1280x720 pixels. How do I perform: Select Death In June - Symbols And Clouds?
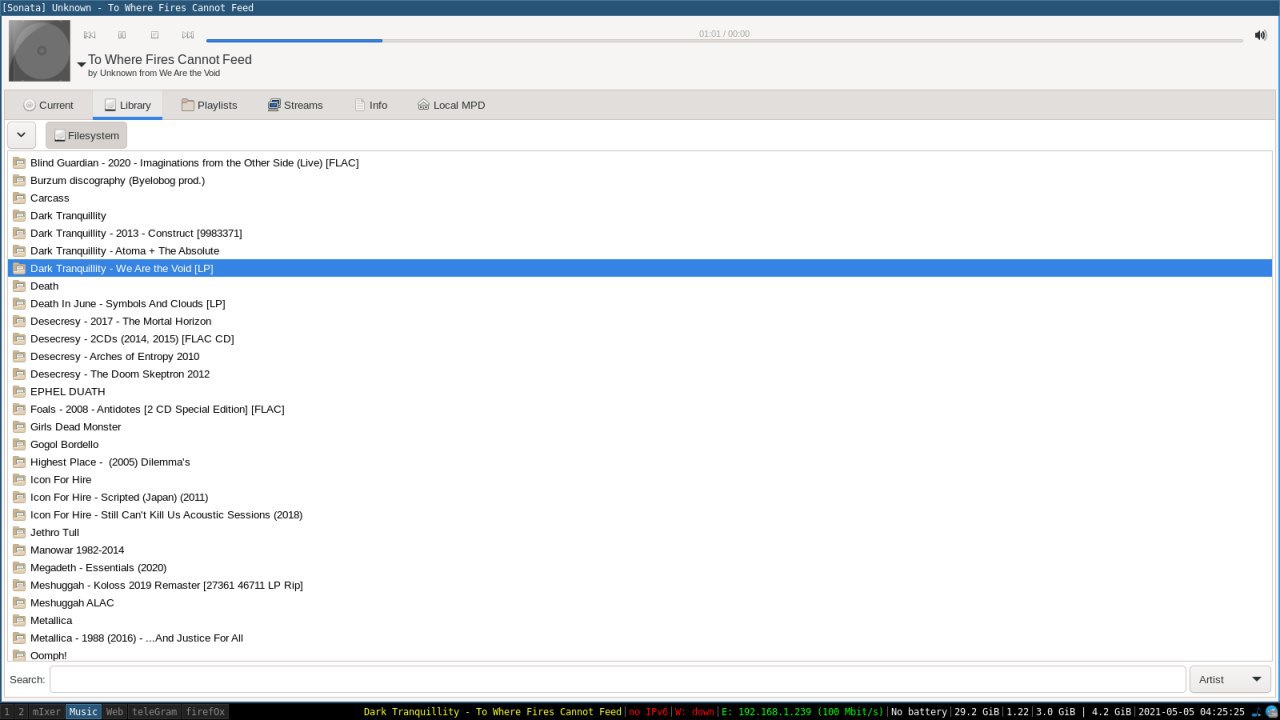tap(640, 303)
